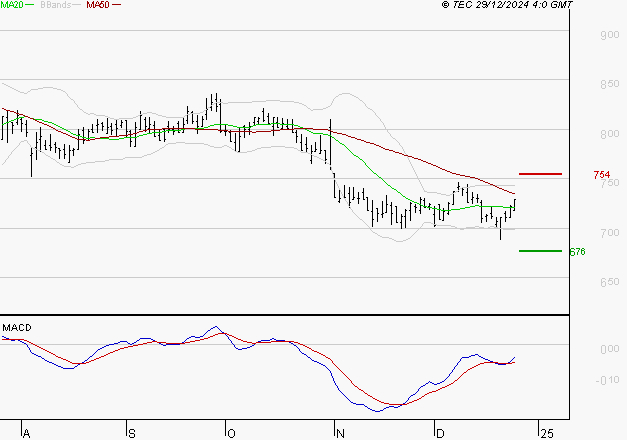The image size is (627, 440).
Task: Click the MACD indicator label
Action: [17, 328]
